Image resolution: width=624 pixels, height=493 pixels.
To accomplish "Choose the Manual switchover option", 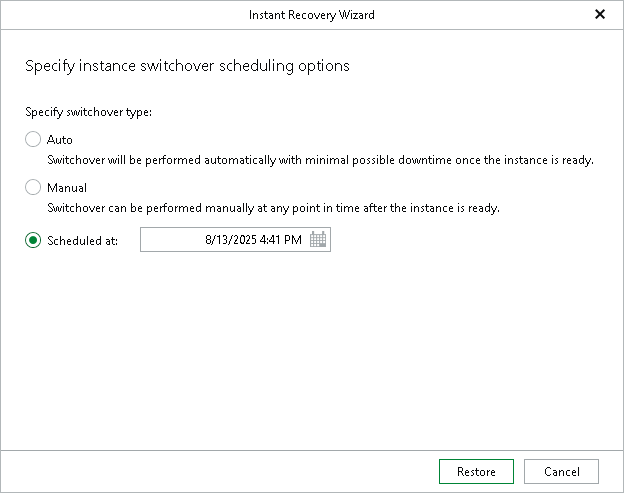I will pyautogui.click(x=33, y=187).
